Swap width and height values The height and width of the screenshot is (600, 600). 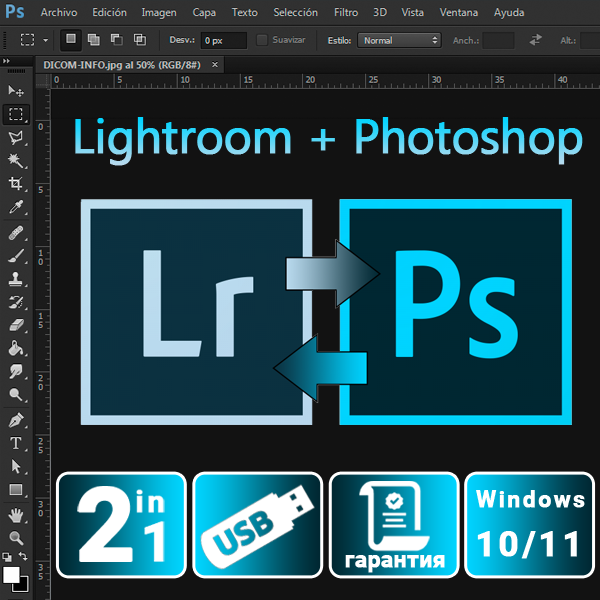pyautogui.click(x=535, y=40)
